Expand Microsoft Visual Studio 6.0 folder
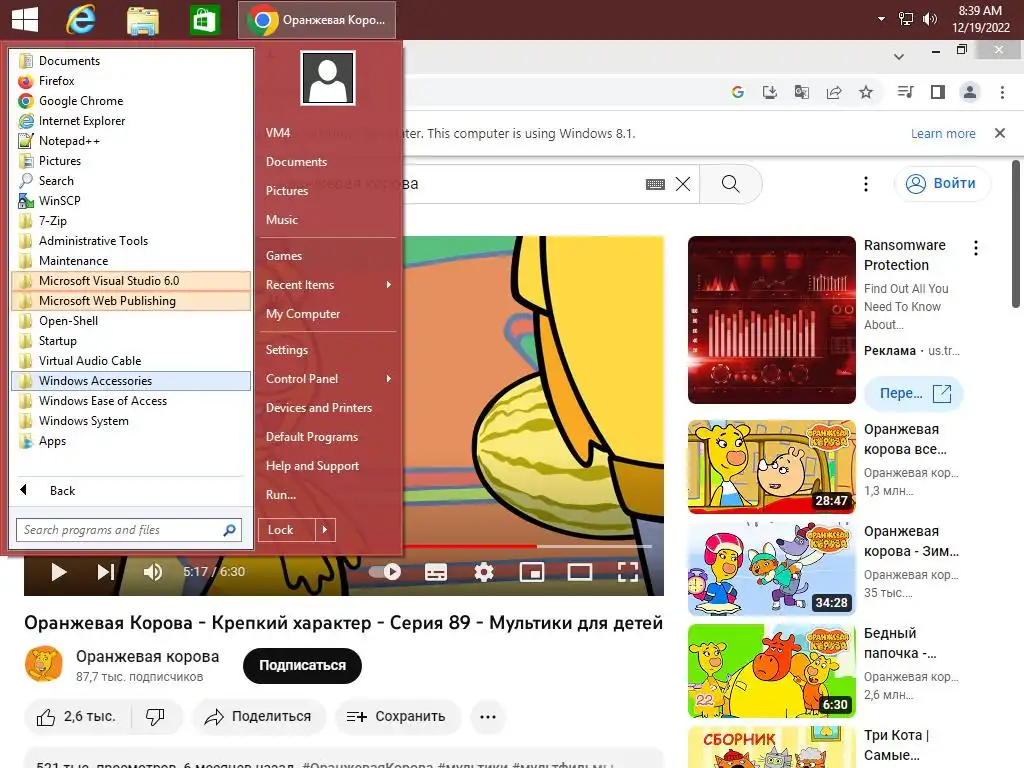 click(x=131, y=281)
